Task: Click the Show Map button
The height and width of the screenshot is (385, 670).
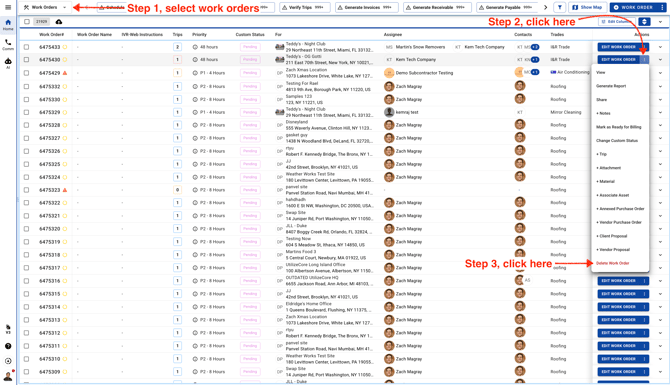Action: coord(587,7)
